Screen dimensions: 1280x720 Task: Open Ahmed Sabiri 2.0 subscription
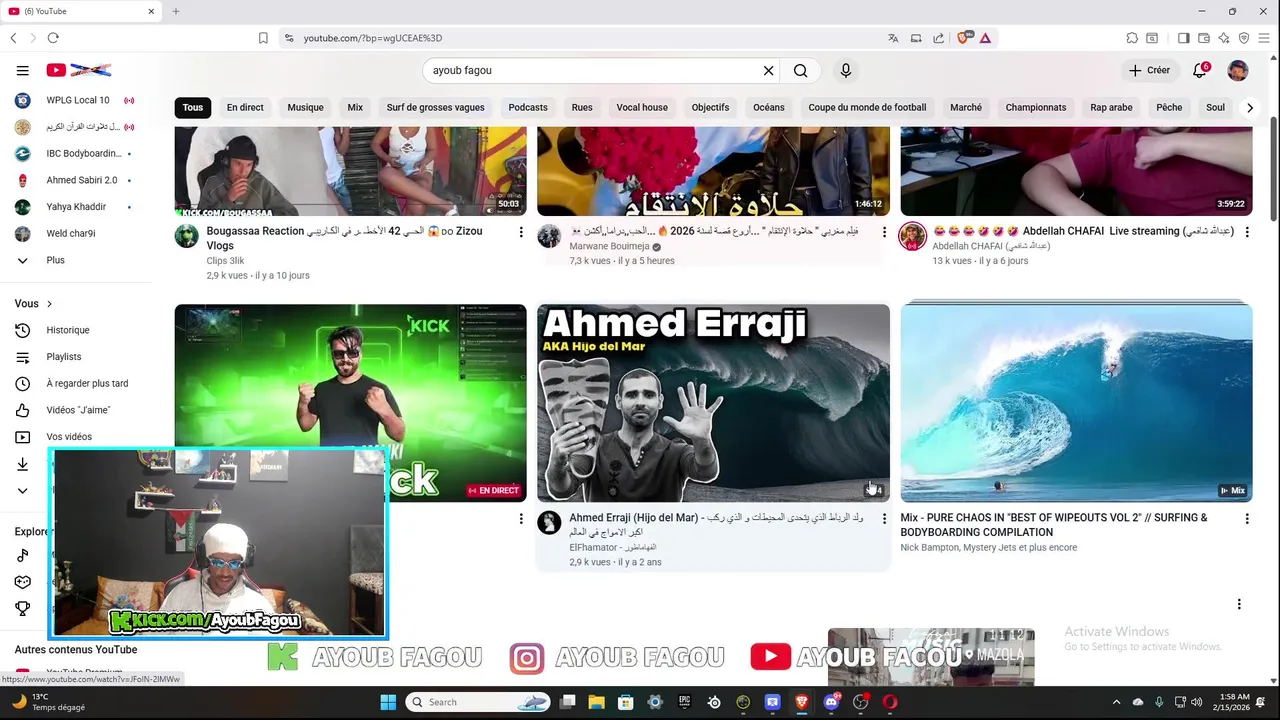pos(75,180)
